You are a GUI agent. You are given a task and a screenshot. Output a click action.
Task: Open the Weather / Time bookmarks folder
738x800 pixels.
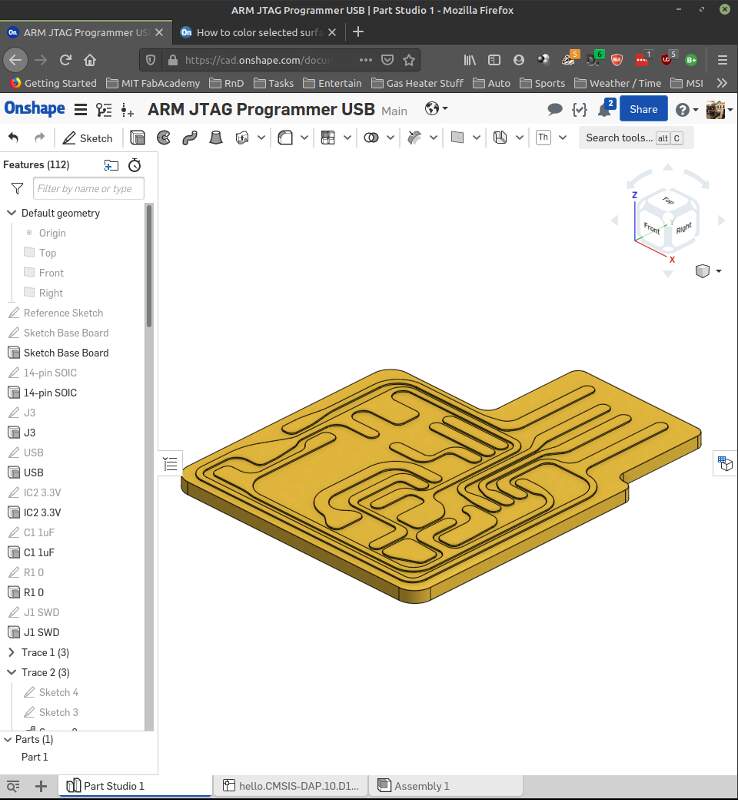[618, 83]
